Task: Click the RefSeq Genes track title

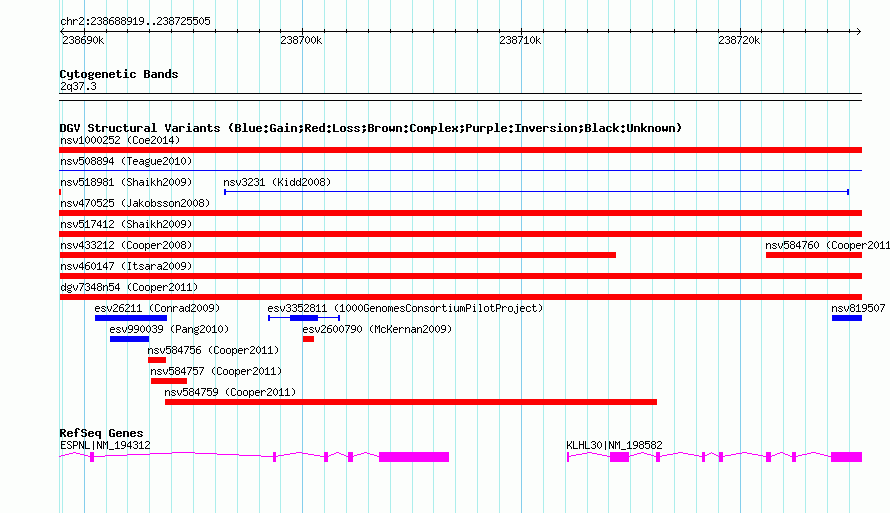Action: (x=101, y=433)
